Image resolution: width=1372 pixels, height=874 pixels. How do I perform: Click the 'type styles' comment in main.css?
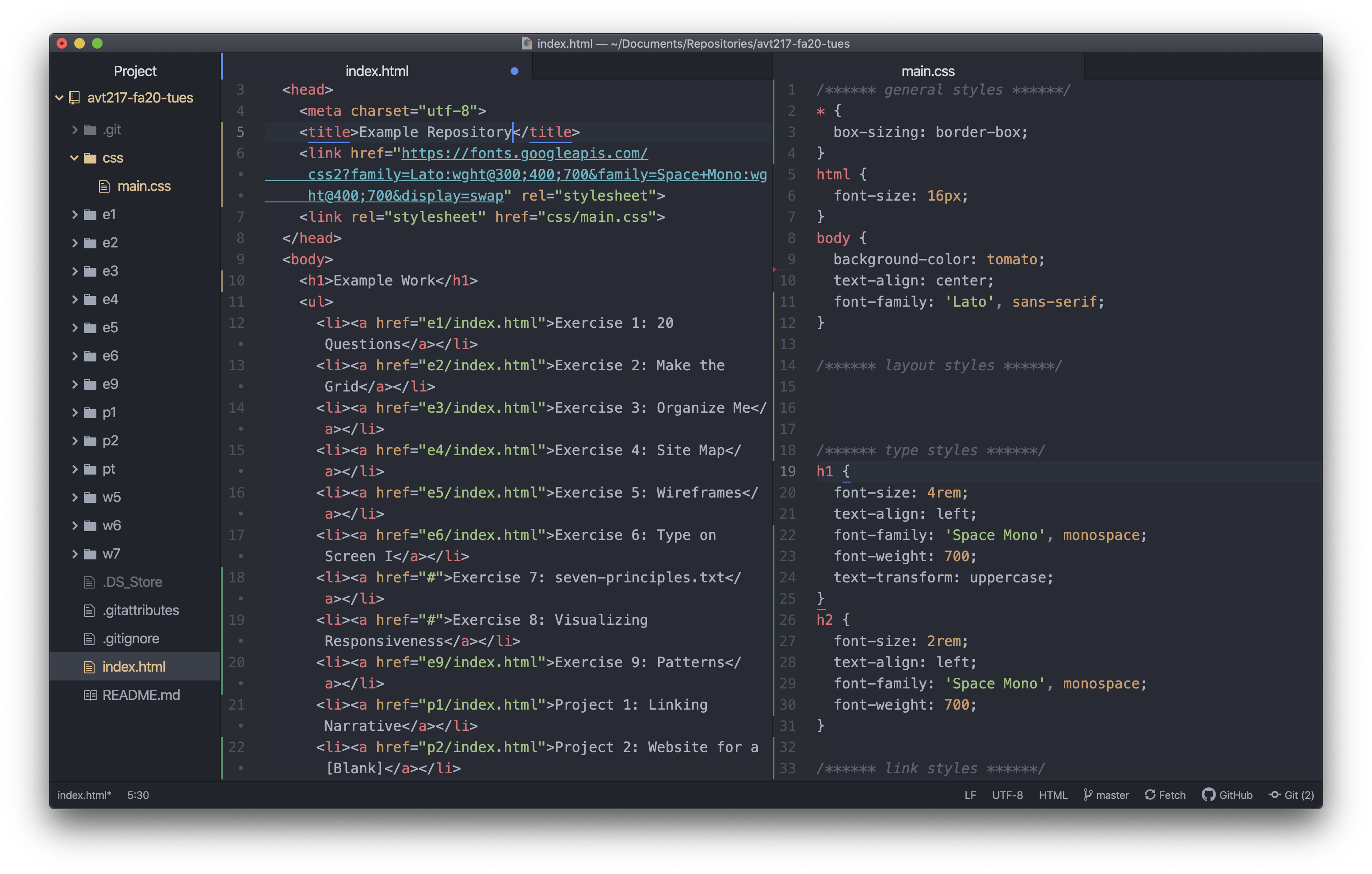(x=930, y=451)
